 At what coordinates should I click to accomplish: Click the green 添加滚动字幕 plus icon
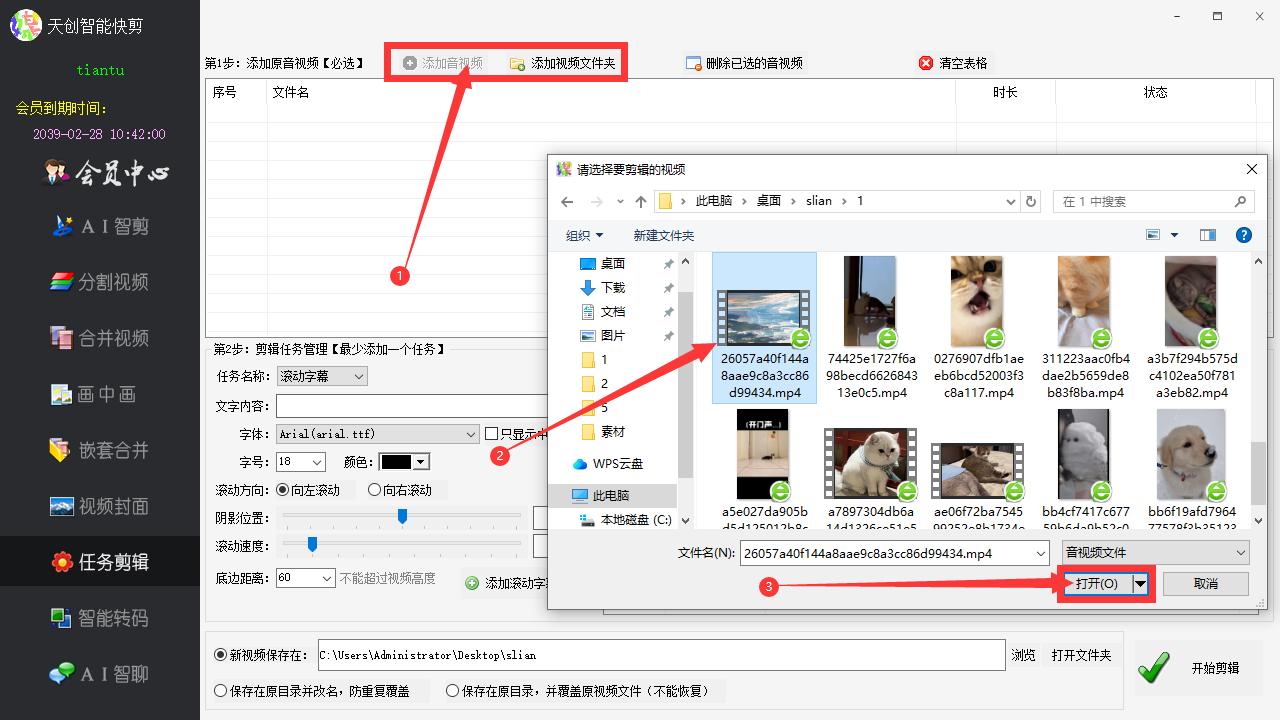(472, 583)
